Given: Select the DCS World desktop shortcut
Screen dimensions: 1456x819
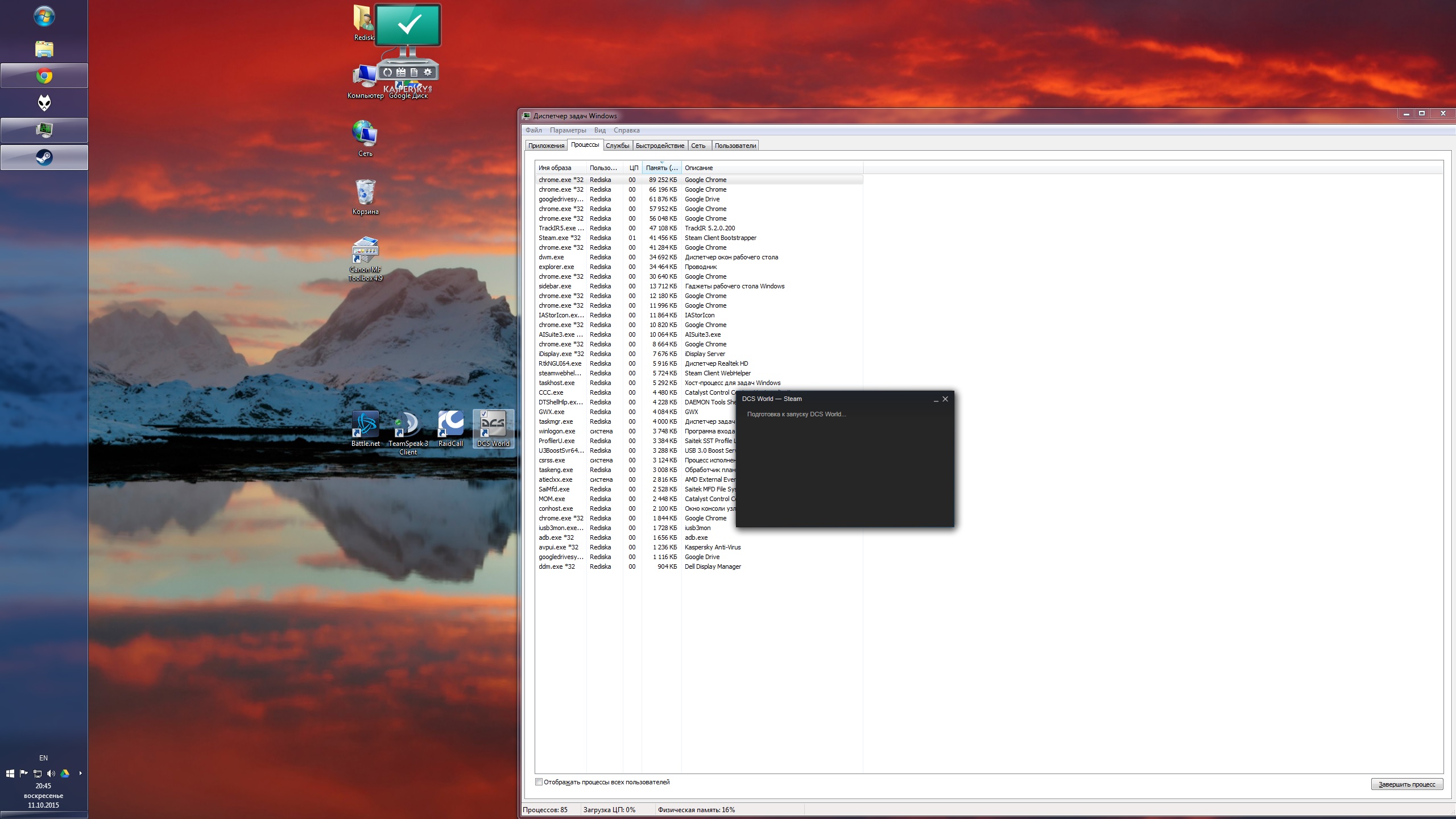Looking at the screenshot, I should click(x=493, y=429).
